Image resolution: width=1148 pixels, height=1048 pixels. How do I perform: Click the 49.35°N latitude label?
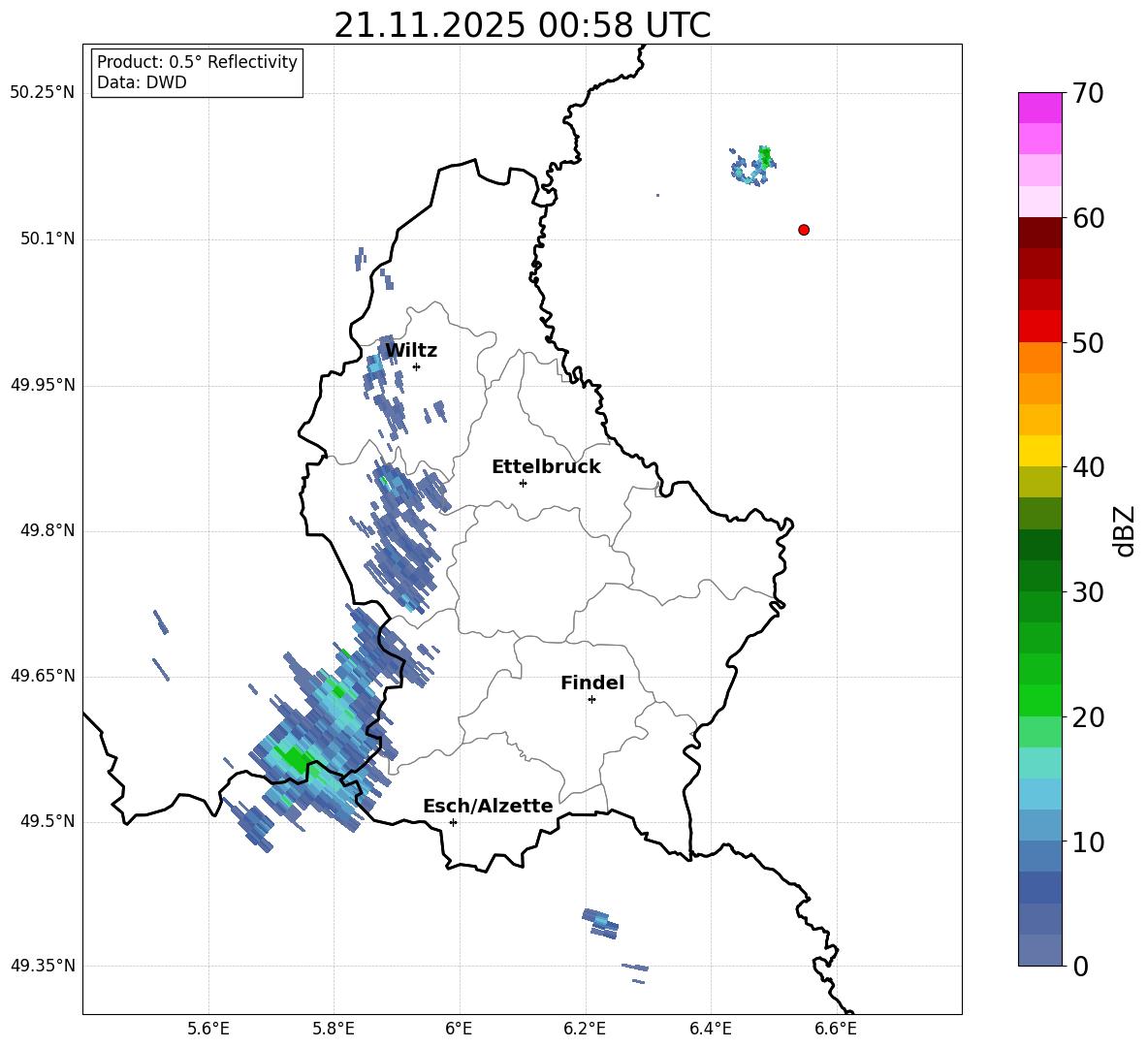(43, 966)
